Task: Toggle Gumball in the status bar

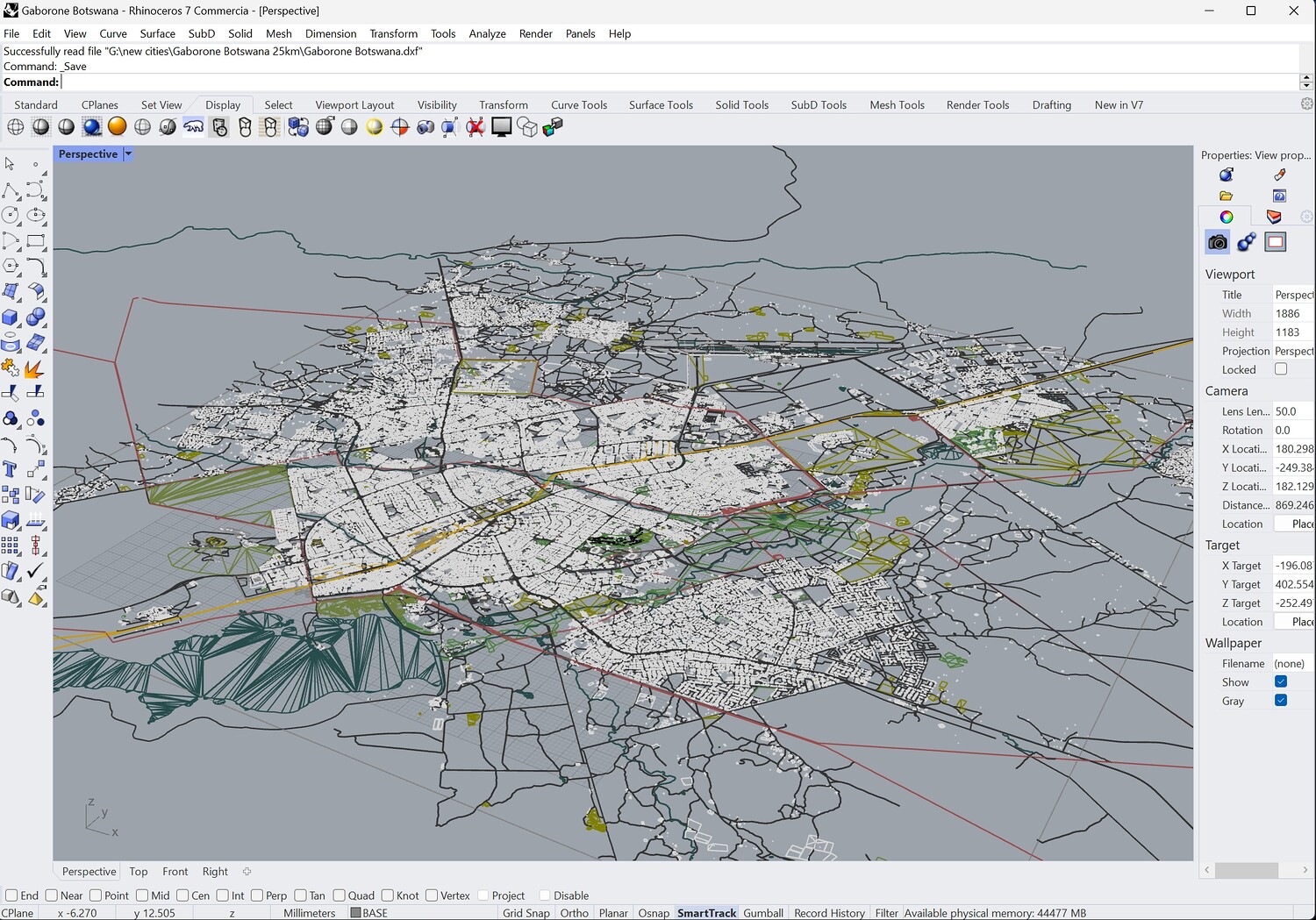Action: (x=762, y=913)
